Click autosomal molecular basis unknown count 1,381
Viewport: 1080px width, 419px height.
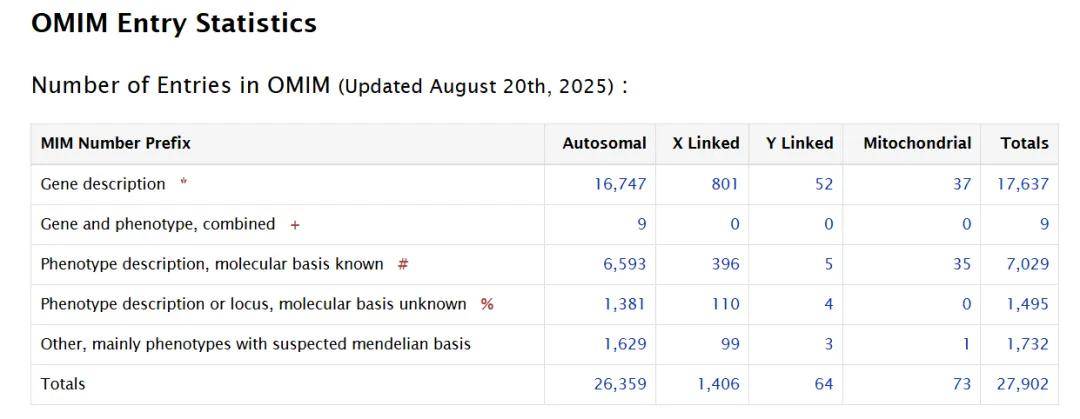624,304
